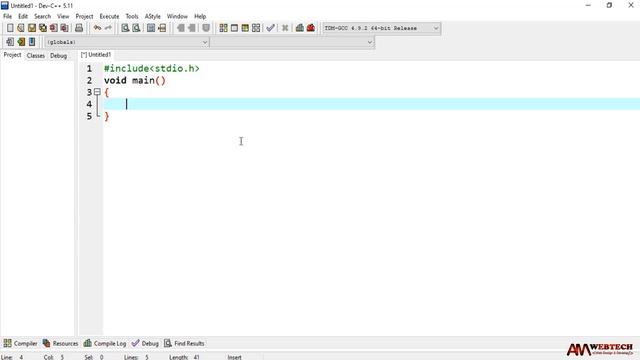Click the Print toolbar icon
Viewport: 640px width, 360px height.
click(x=79, y=28)
